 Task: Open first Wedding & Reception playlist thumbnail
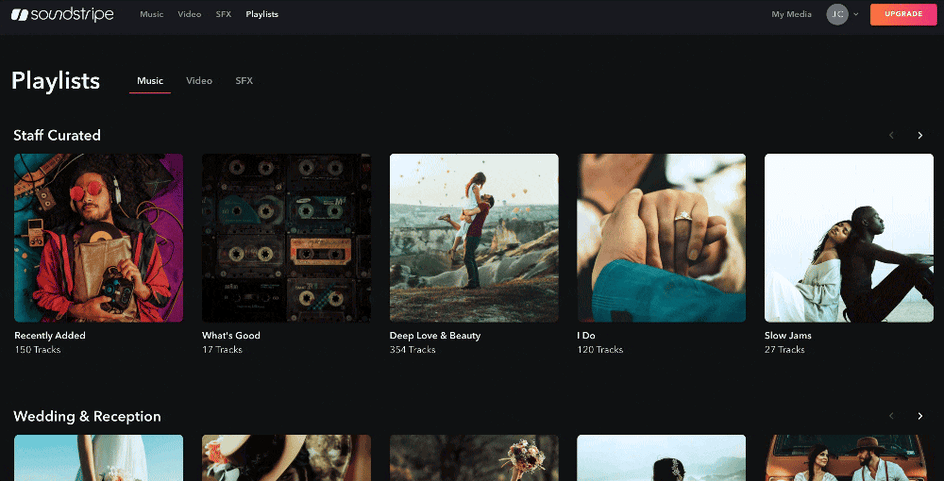[x=99, y=458]
